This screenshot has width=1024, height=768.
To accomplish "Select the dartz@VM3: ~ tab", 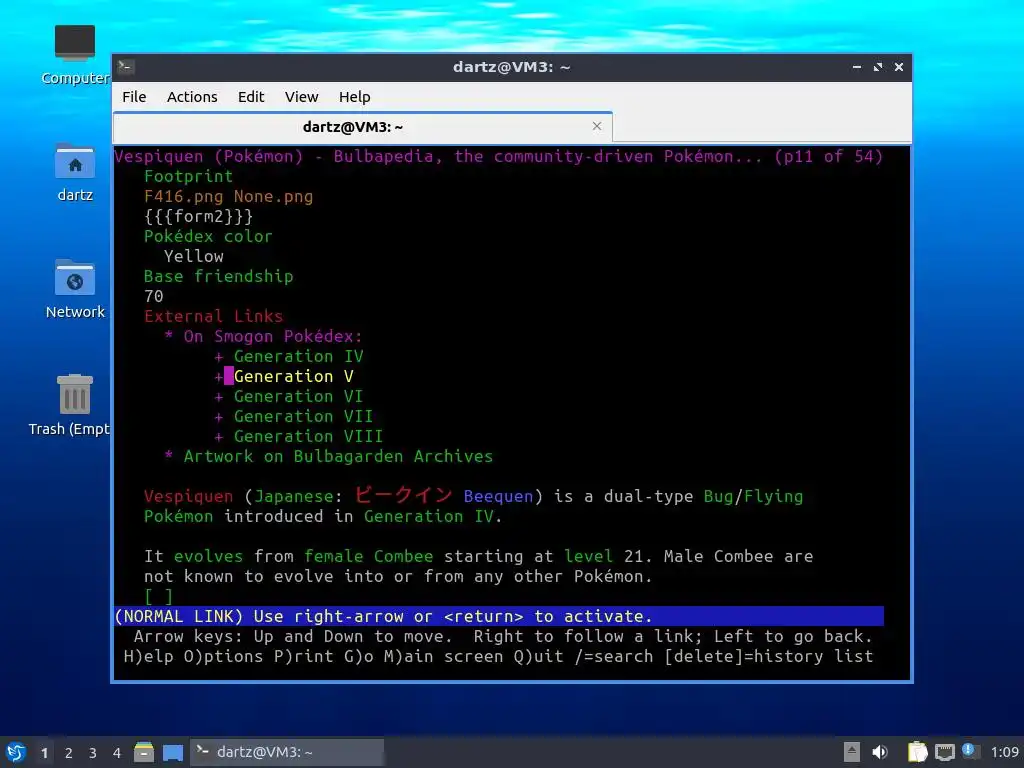I will tap(362, 127).
